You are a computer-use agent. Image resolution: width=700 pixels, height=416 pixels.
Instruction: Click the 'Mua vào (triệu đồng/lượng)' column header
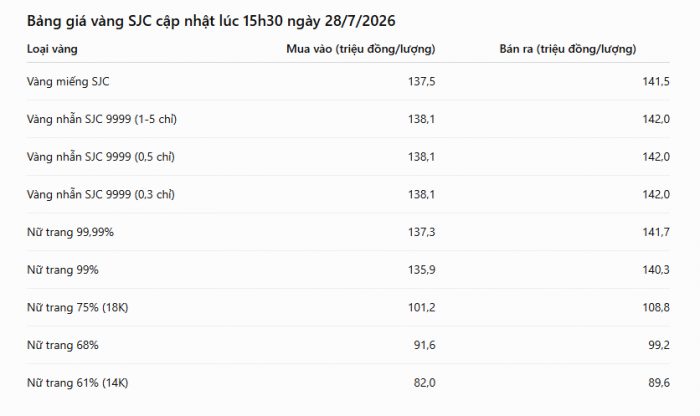[x=361, y=49]
